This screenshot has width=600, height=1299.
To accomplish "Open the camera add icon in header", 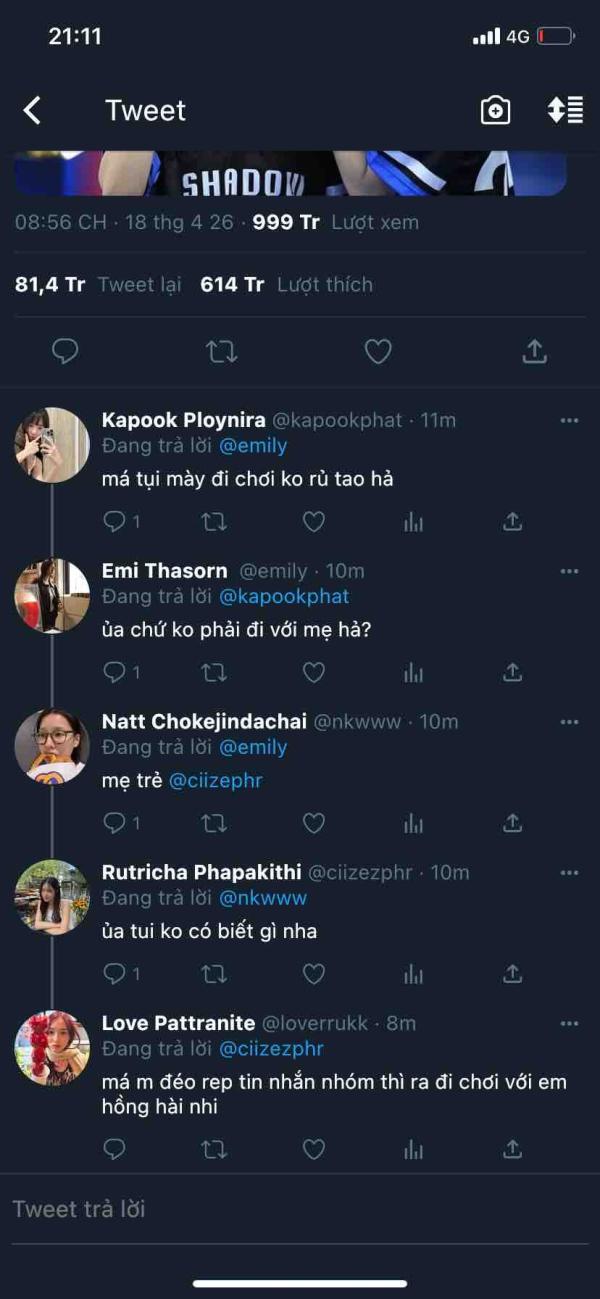I will (495, 110).
